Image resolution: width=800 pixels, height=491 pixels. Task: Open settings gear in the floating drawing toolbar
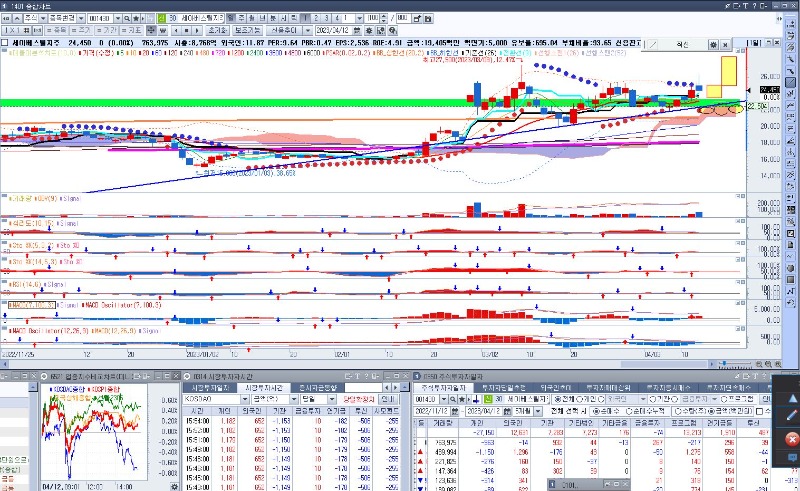coord(714,45)
